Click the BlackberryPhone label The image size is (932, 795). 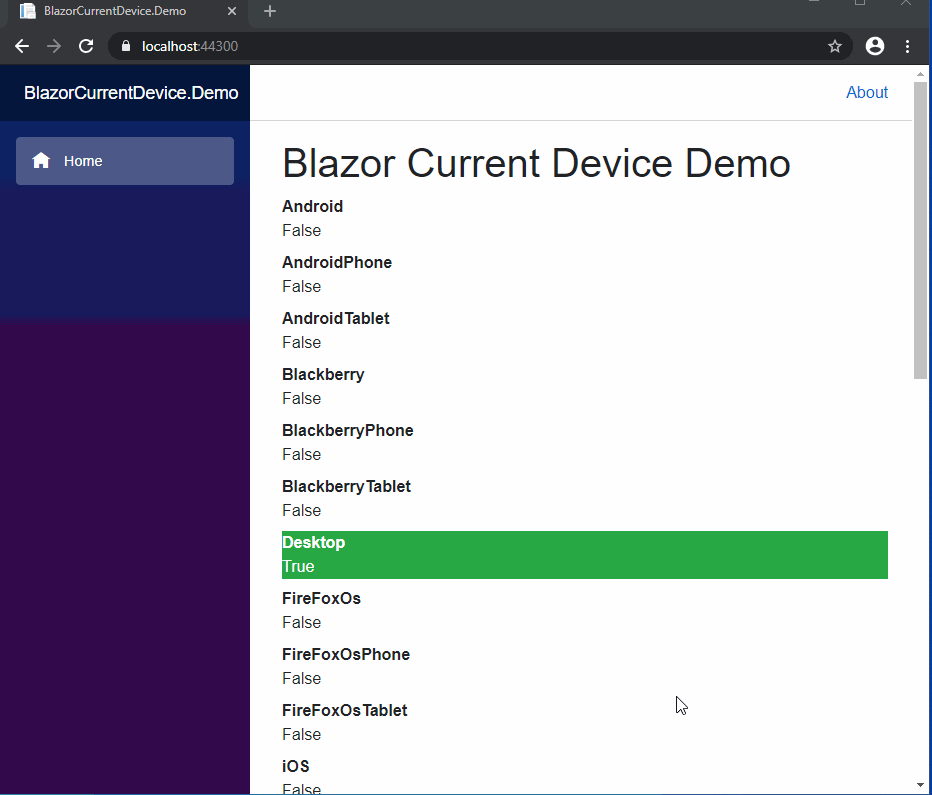pos(348,431)
